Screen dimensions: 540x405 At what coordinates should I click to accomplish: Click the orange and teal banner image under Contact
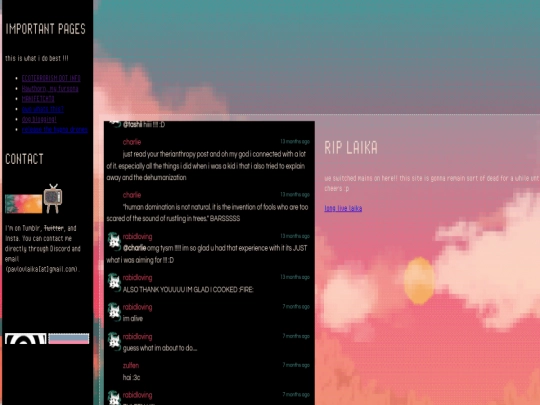(23, 204)
